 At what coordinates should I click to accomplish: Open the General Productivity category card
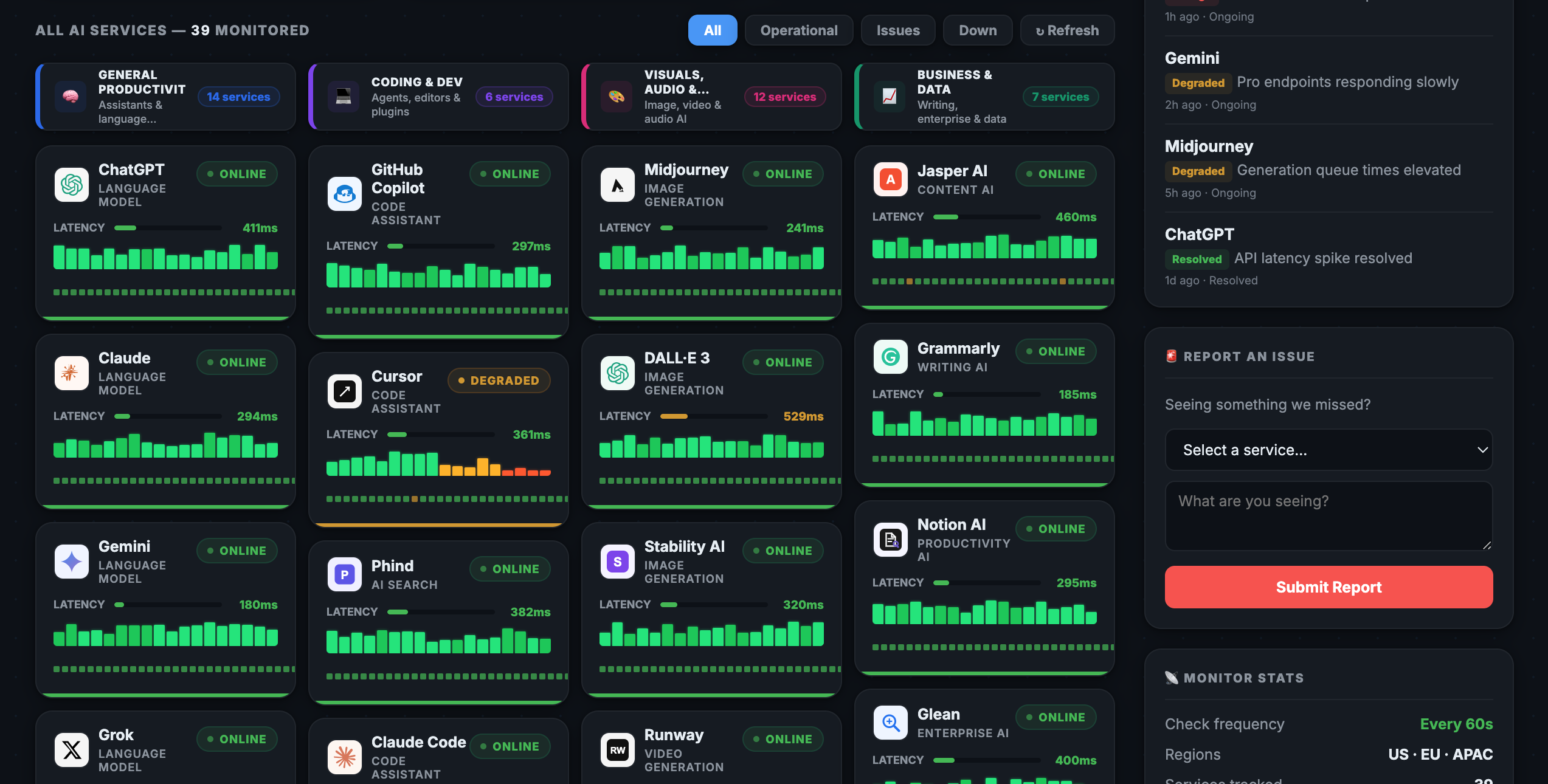pos(165,97)
